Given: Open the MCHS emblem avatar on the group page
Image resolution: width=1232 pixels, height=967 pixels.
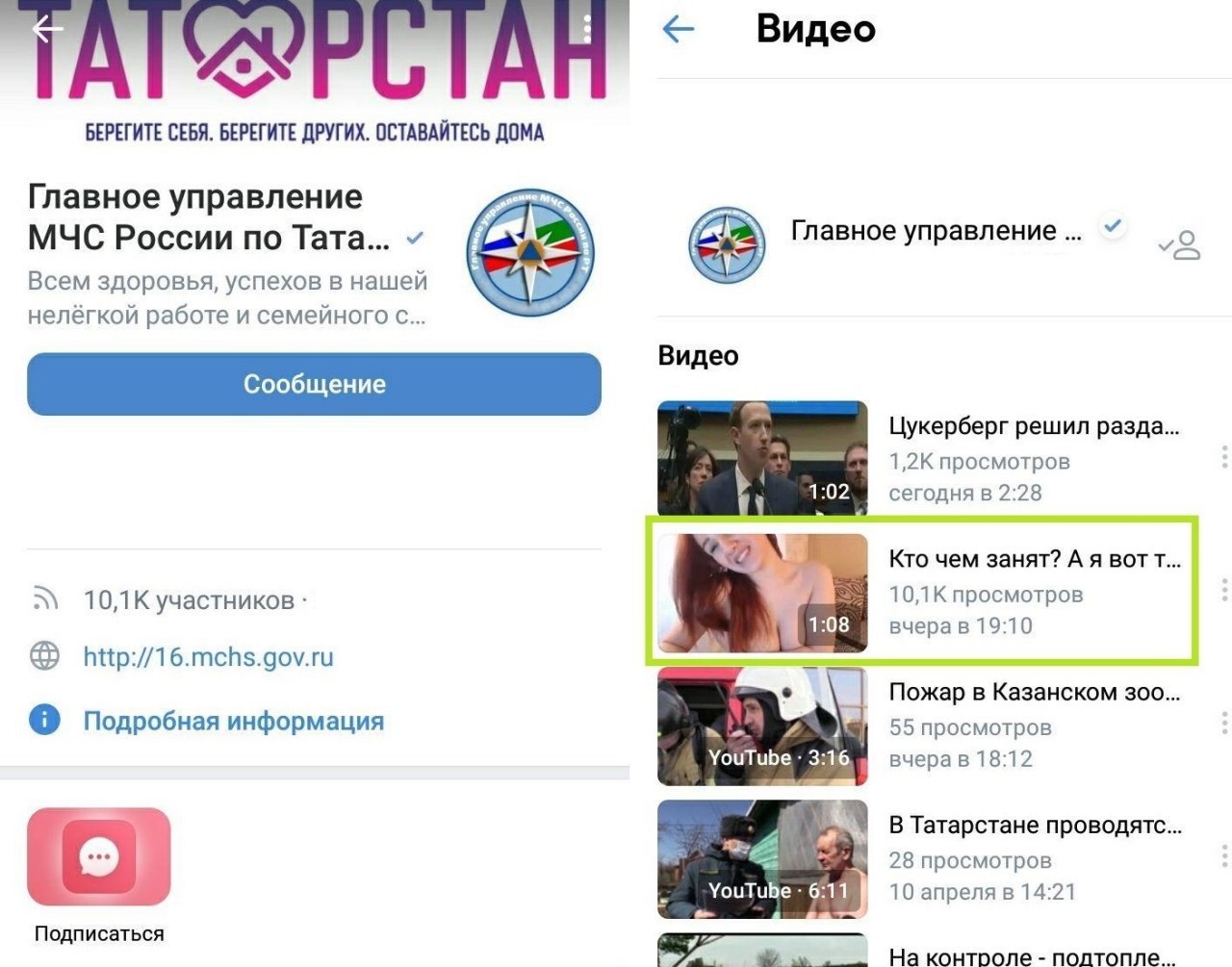Looking at the screenshot, I should pos(530,252).
